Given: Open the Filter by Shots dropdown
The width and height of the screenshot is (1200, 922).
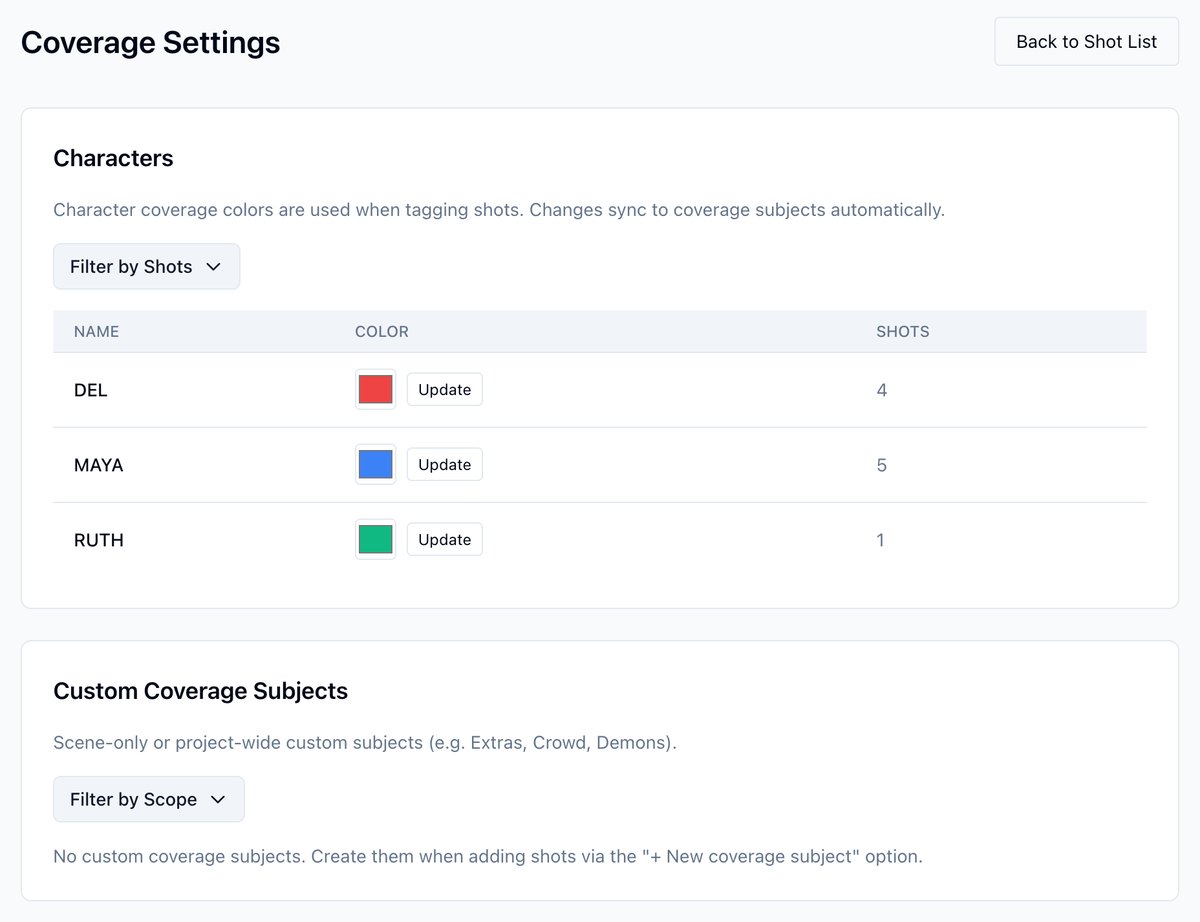Looking at the screenshot, I should pos(146,266).
